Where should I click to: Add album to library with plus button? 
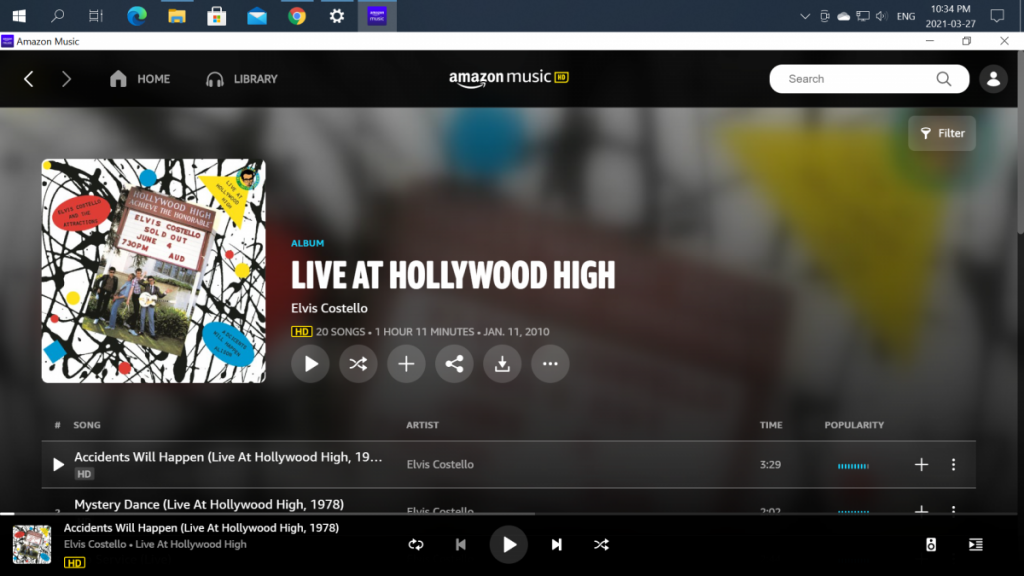point(406,364)
